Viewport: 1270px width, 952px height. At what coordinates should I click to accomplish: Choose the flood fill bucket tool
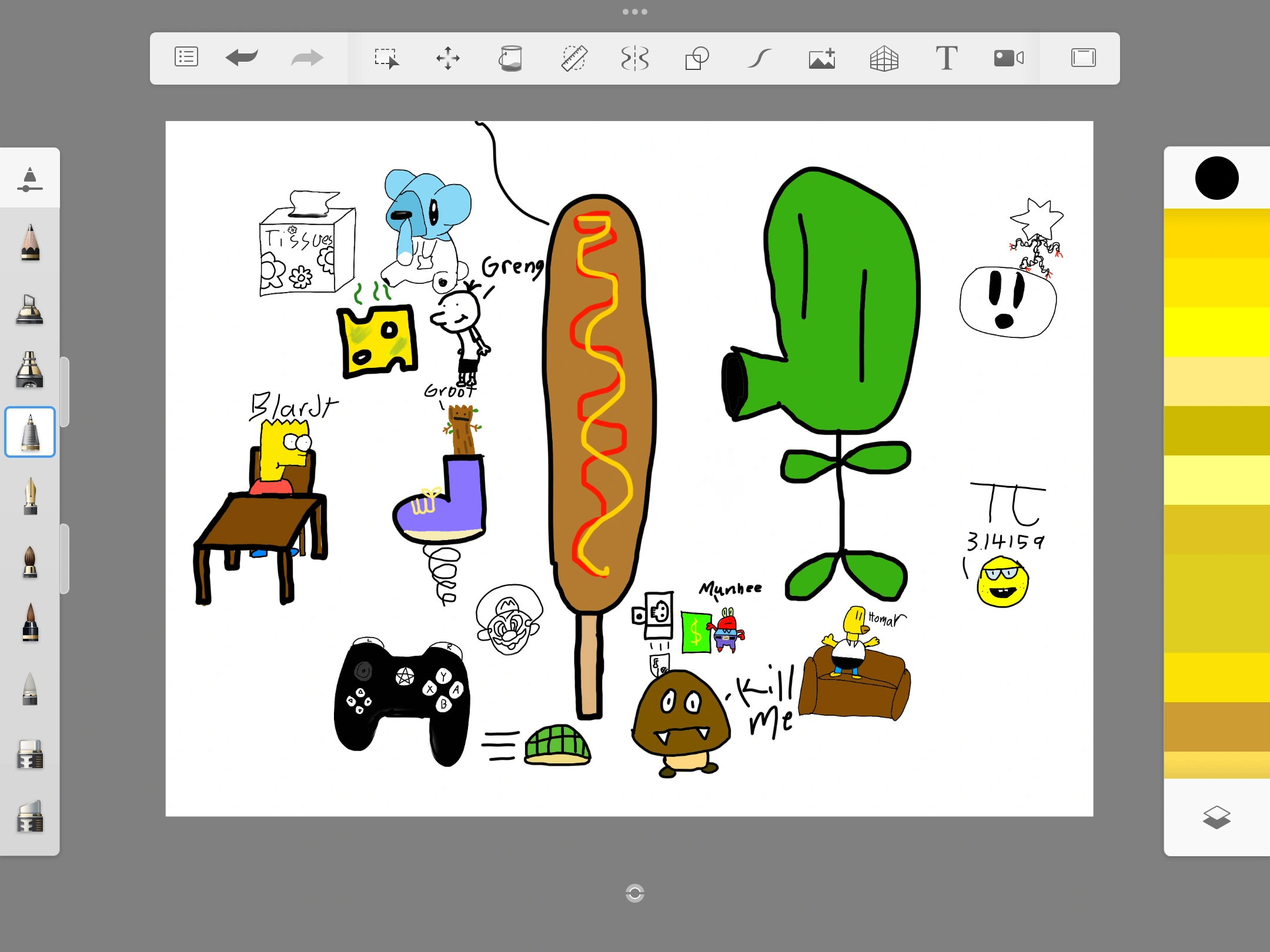[510, 58]
